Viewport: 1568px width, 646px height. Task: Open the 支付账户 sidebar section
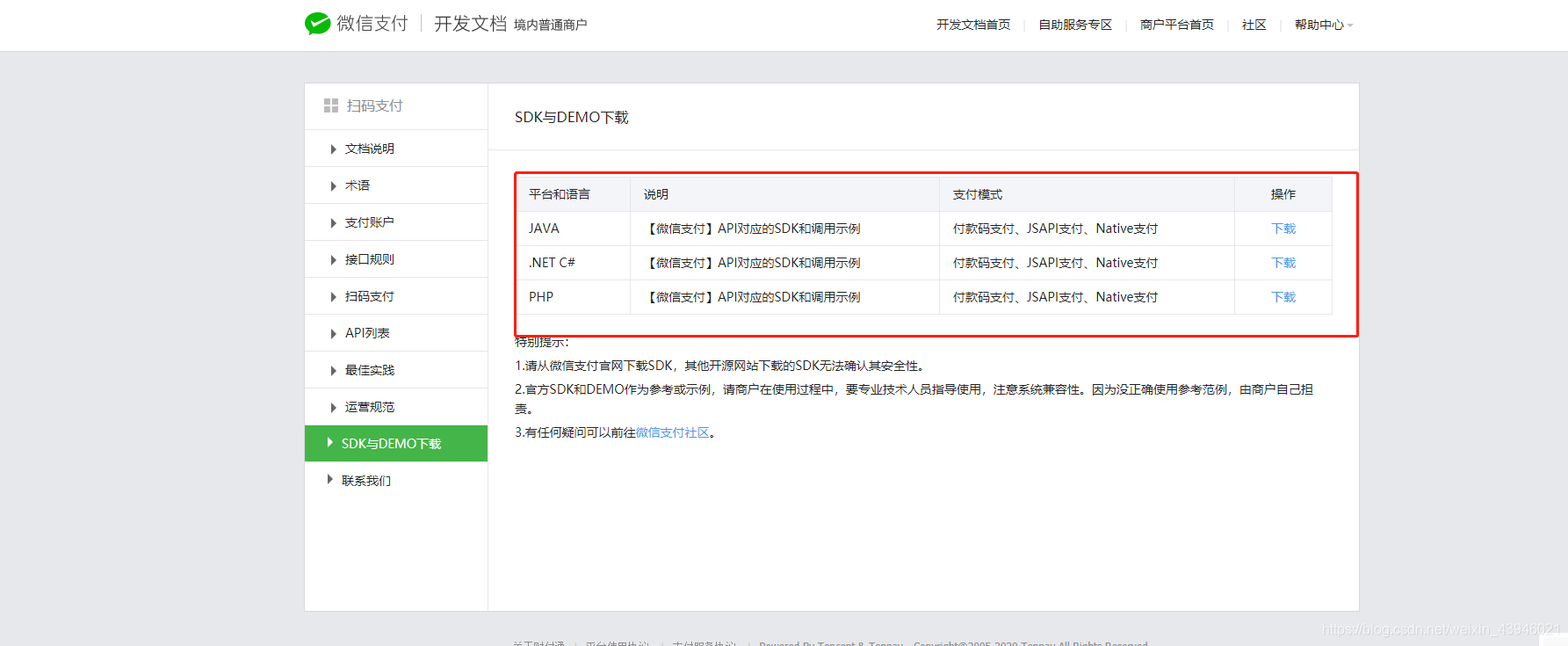pos(396,222)
